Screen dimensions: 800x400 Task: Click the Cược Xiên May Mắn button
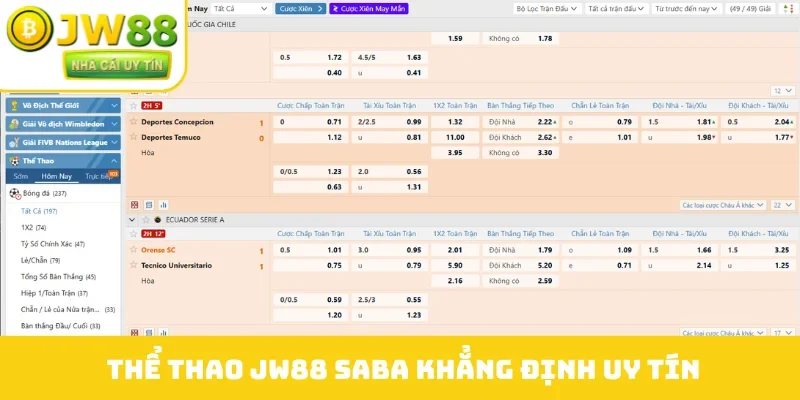point(369,9)
